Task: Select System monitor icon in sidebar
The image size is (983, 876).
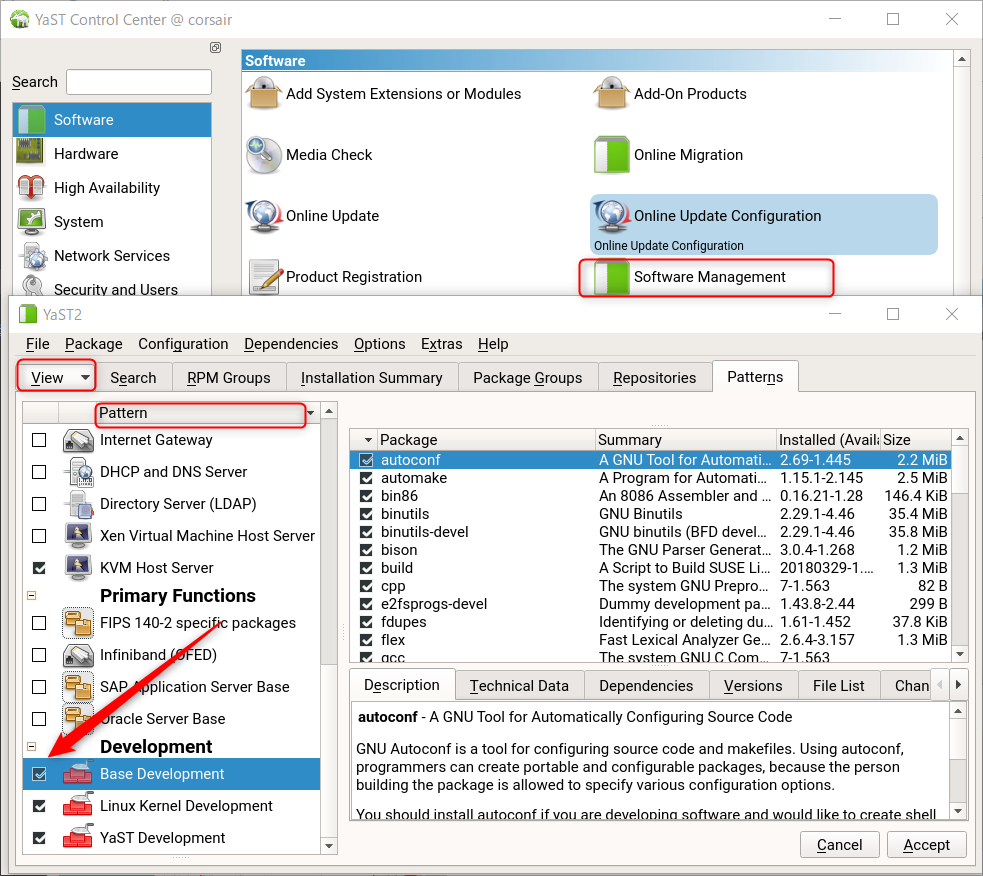Action: [31, 221]
